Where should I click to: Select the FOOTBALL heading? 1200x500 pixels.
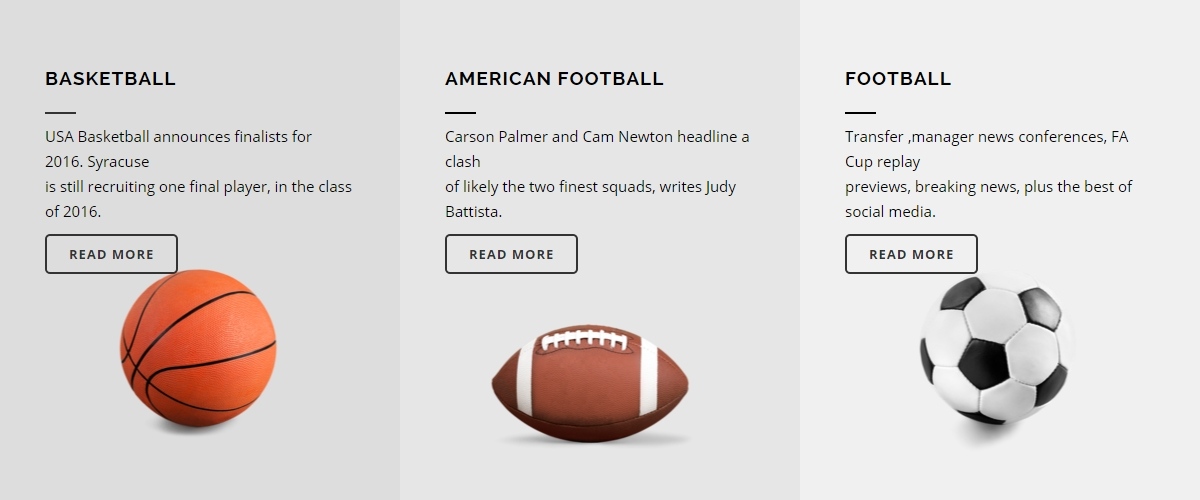[x=898, y=79]
